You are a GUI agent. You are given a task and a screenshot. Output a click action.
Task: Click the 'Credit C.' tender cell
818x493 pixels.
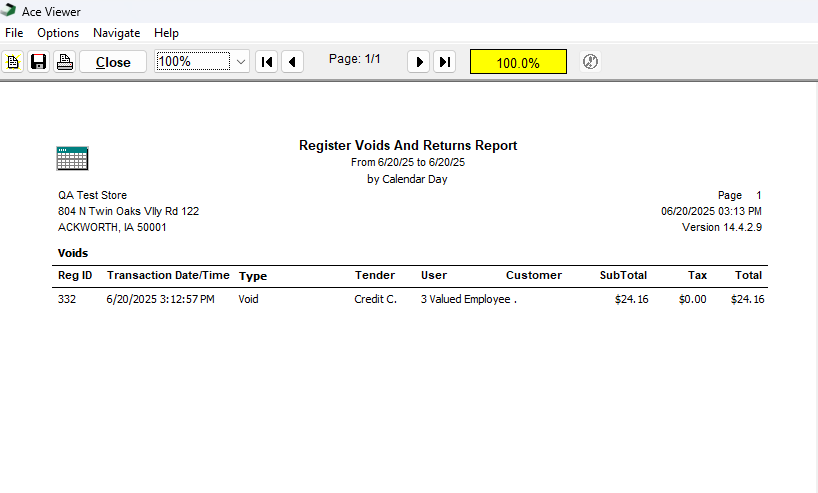point(376,299)
